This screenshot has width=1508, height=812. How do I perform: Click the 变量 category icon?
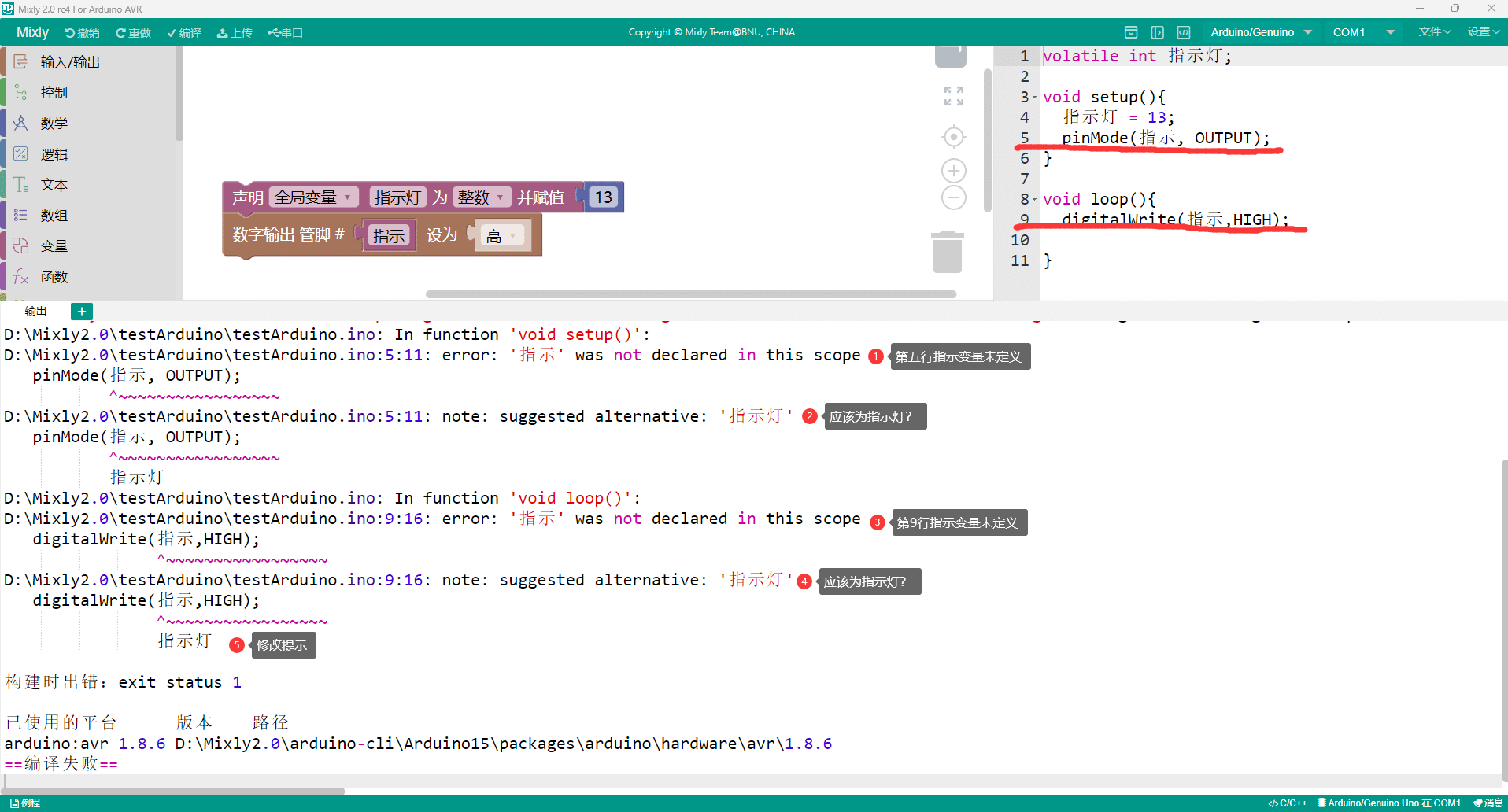click(x=20, y=245)
